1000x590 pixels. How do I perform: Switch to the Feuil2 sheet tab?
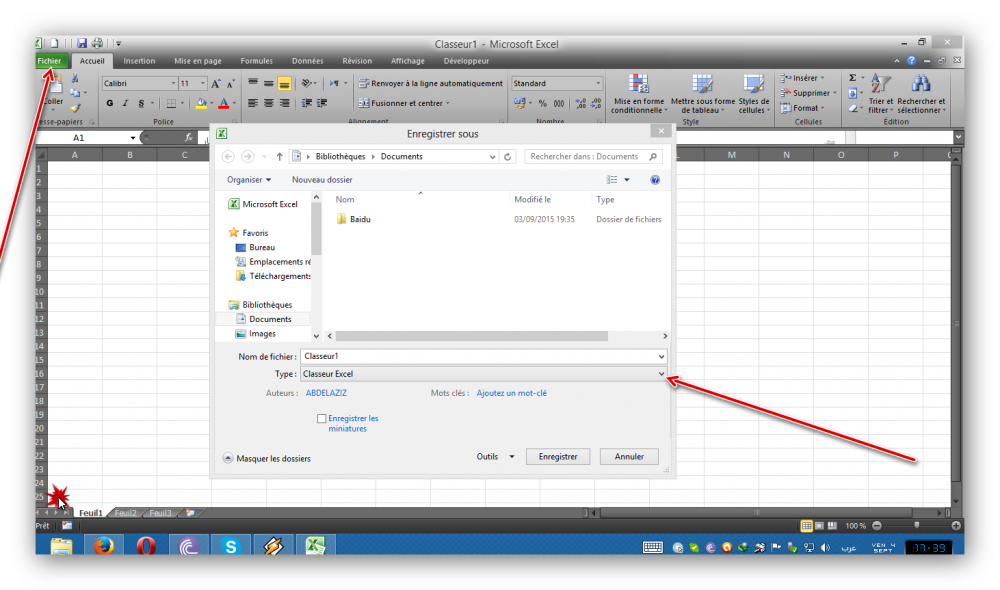pyautogui.click(x=126, y=513)
